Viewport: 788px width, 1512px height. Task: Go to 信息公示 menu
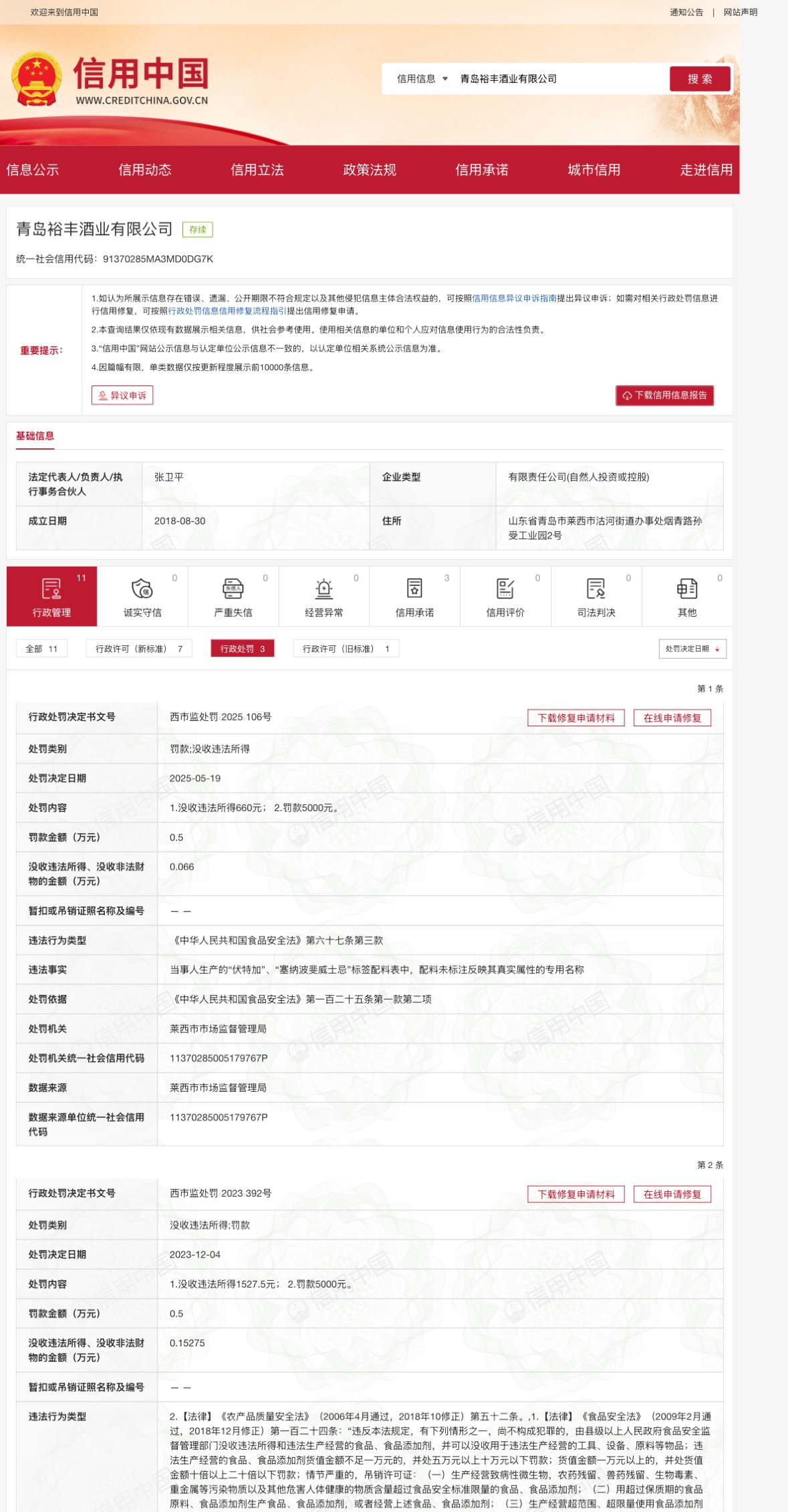pyautogui.click(x=33, y=170)
